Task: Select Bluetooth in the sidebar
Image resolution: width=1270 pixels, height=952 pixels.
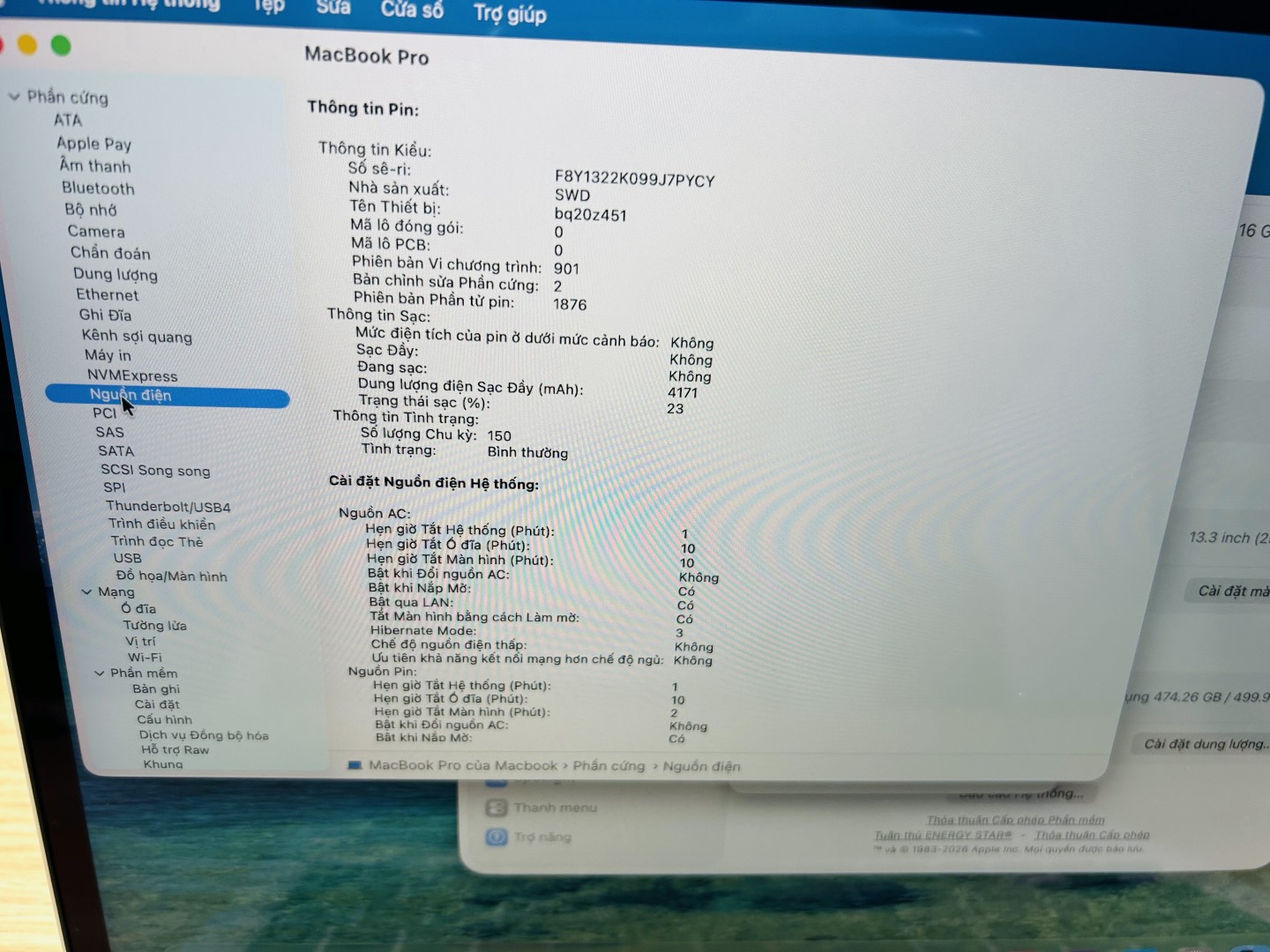Action: 98,188
